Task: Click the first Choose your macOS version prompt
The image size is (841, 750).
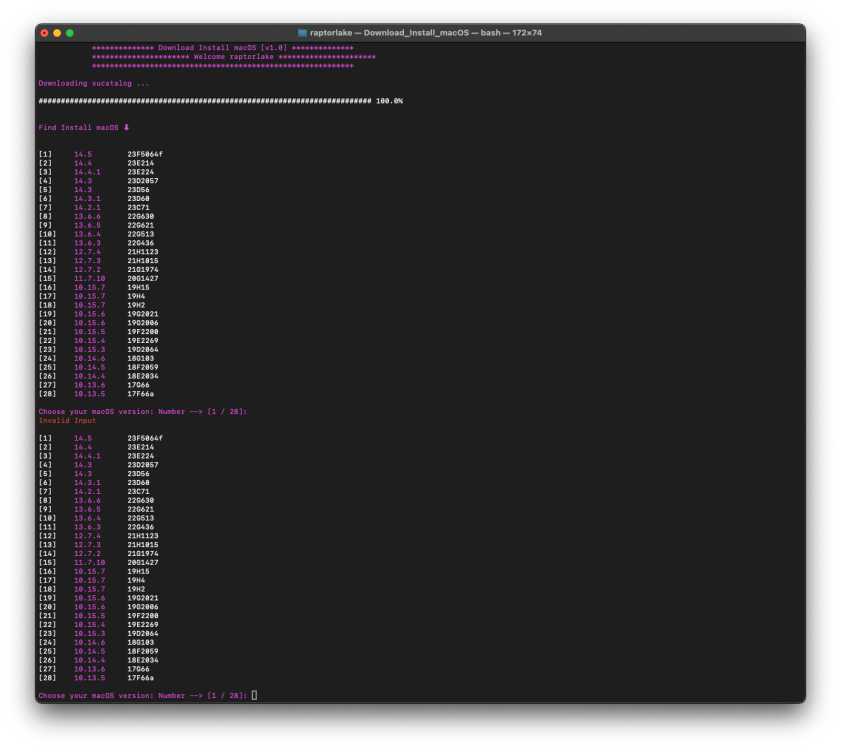Action: click(x=143, y=411)
